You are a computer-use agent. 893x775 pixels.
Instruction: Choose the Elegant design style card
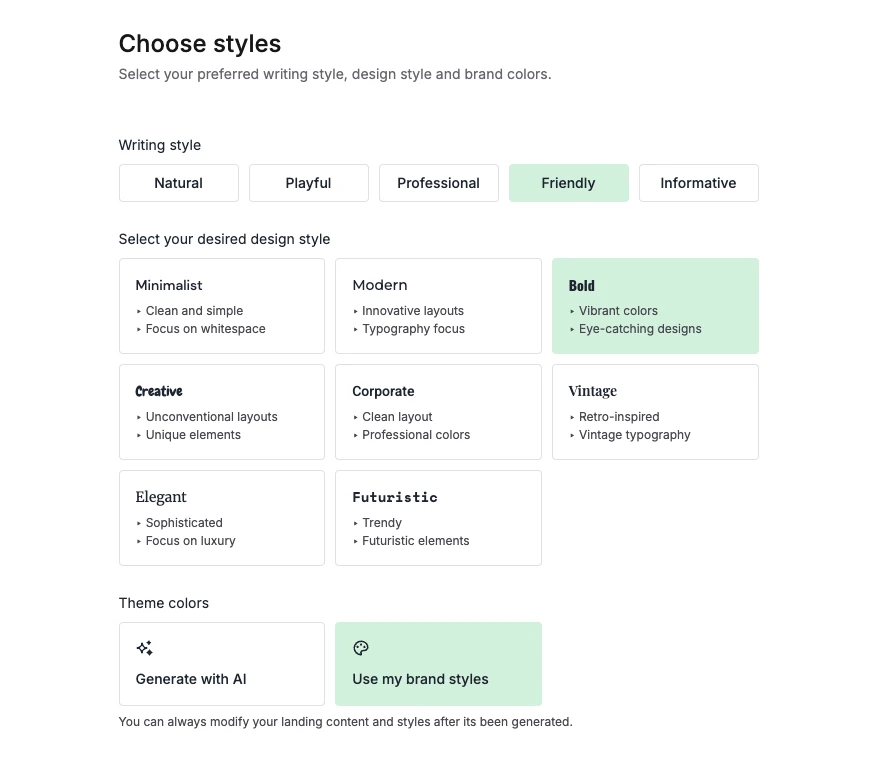coord(221,517)
